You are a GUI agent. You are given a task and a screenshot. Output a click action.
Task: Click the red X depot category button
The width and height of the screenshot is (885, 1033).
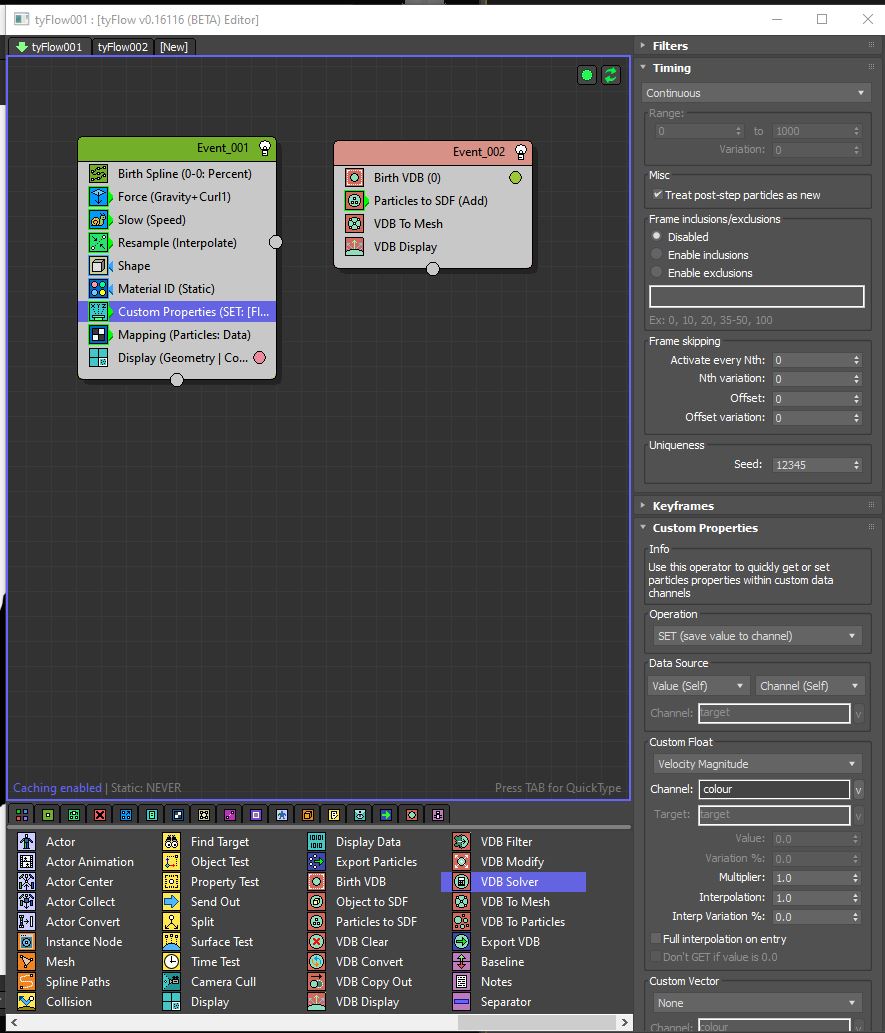point(100,815)
